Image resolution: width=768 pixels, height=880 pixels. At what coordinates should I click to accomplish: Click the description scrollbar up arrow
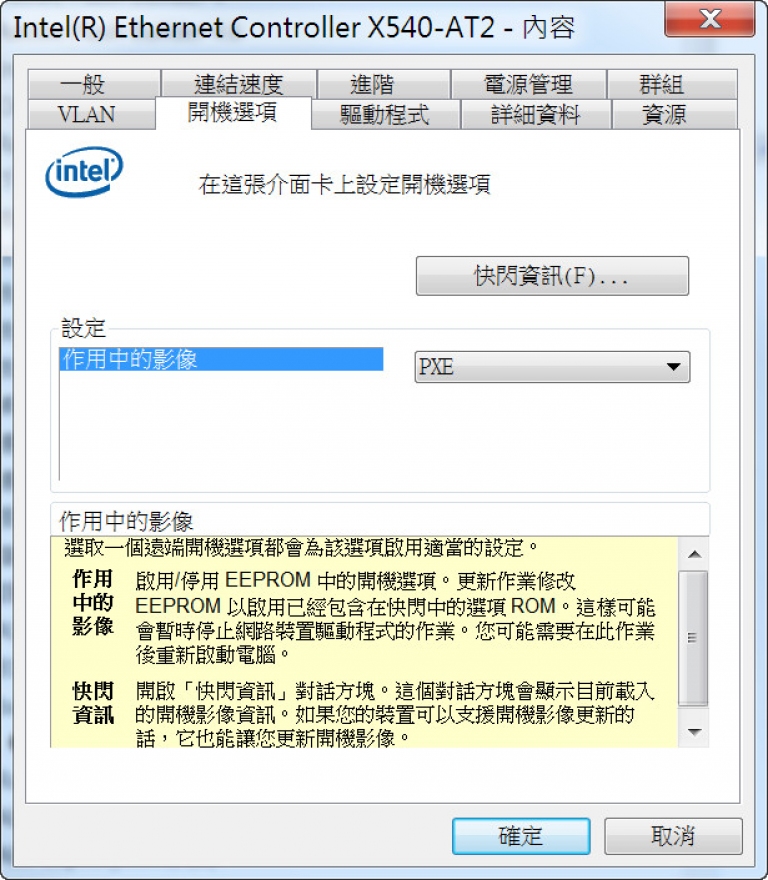point(694,554)
